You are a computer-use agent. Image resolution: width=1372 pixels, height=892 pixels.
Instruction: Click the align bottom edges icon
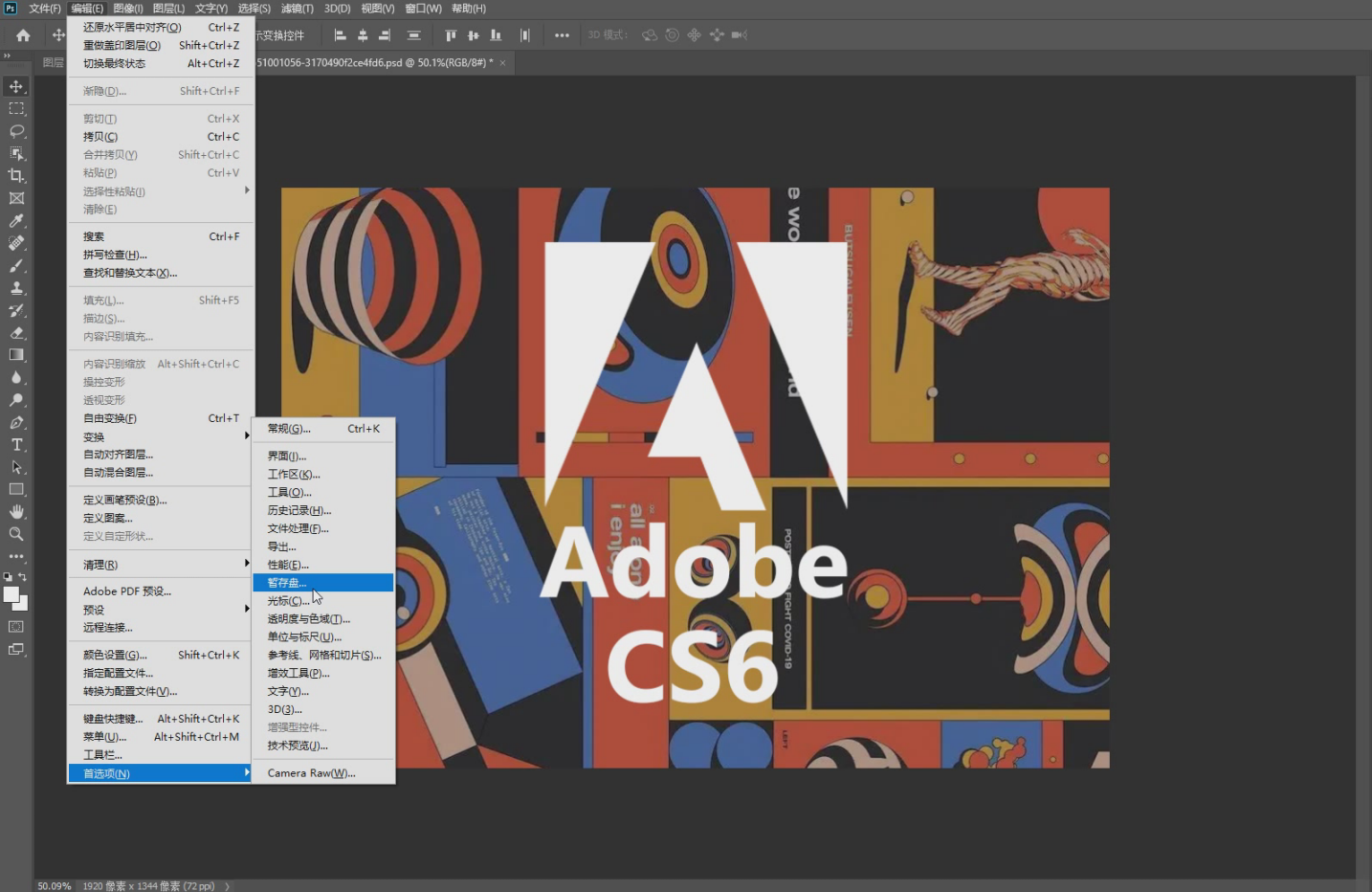pyautogui.click(x=496, y=35)
